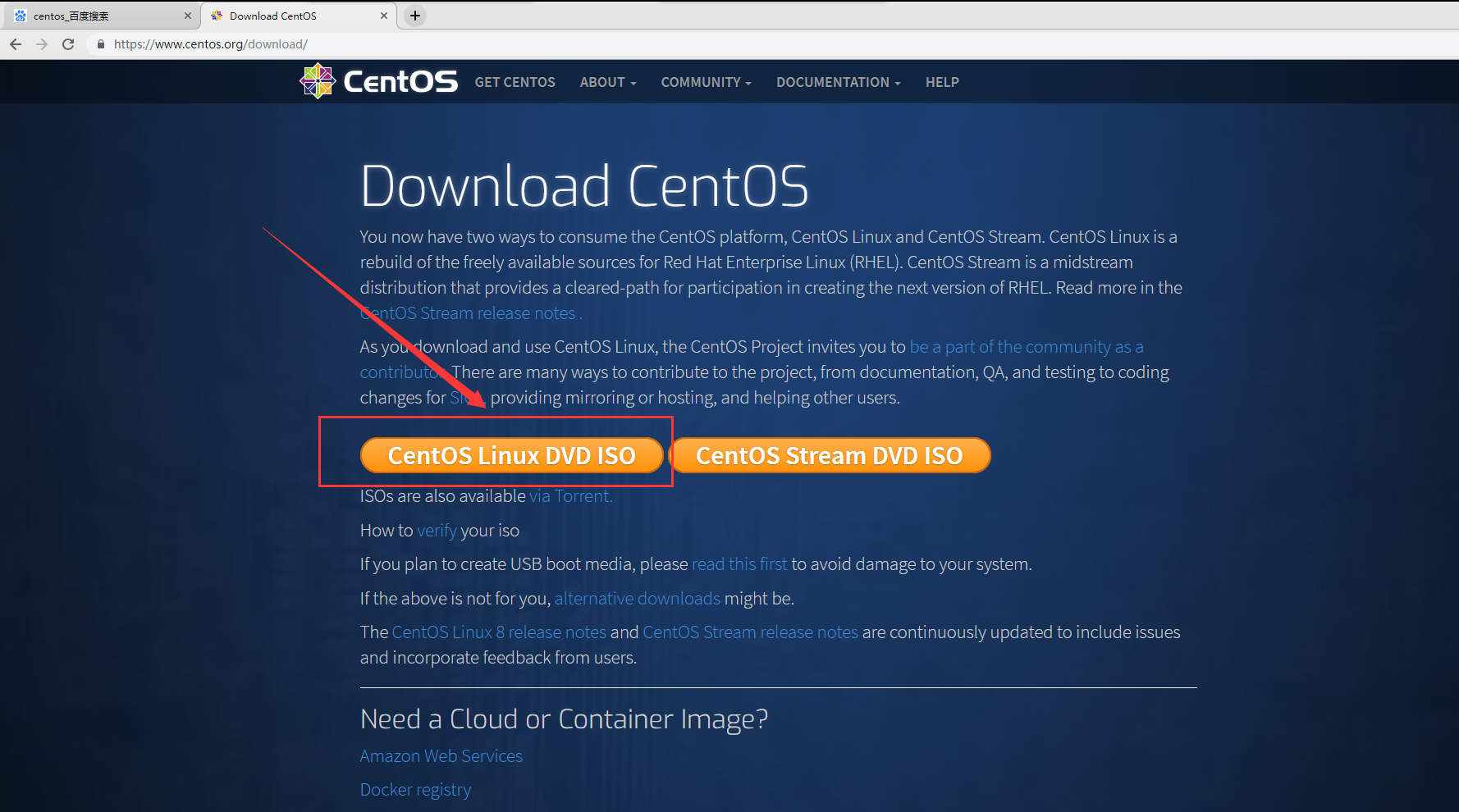Image resolution: width=1459 pixels, height=812 pixels.
Task: Open the HELP menu item
Action: tap(942, 82)
